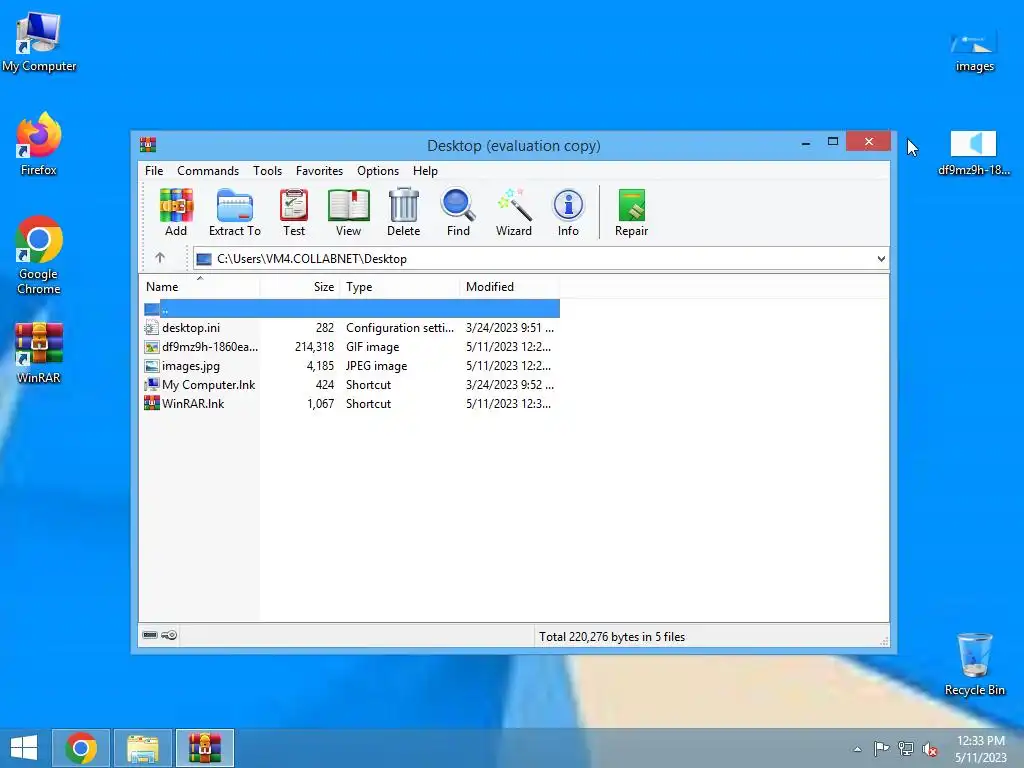This screenshot has height=768, width=1024.
Task: Select the Firefox desktop shortcut
Action: click(39, 144)
